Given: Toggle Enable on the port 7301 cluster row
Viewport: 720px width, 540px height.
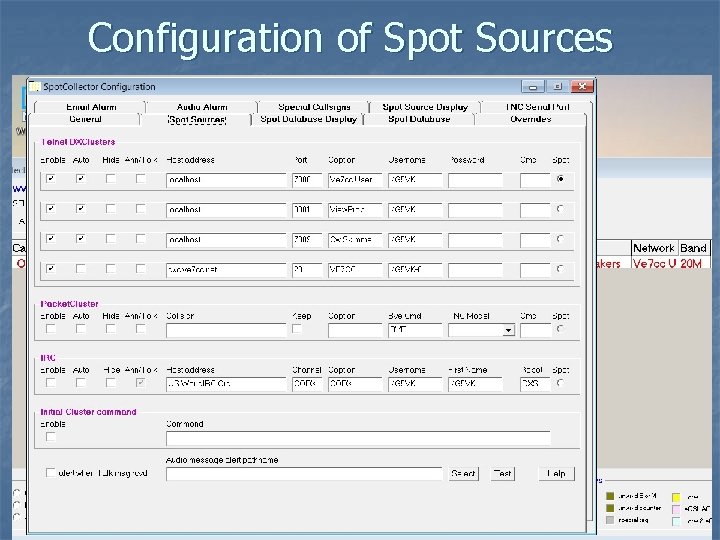Looking at the screenshot, I should tap(51, 209).
